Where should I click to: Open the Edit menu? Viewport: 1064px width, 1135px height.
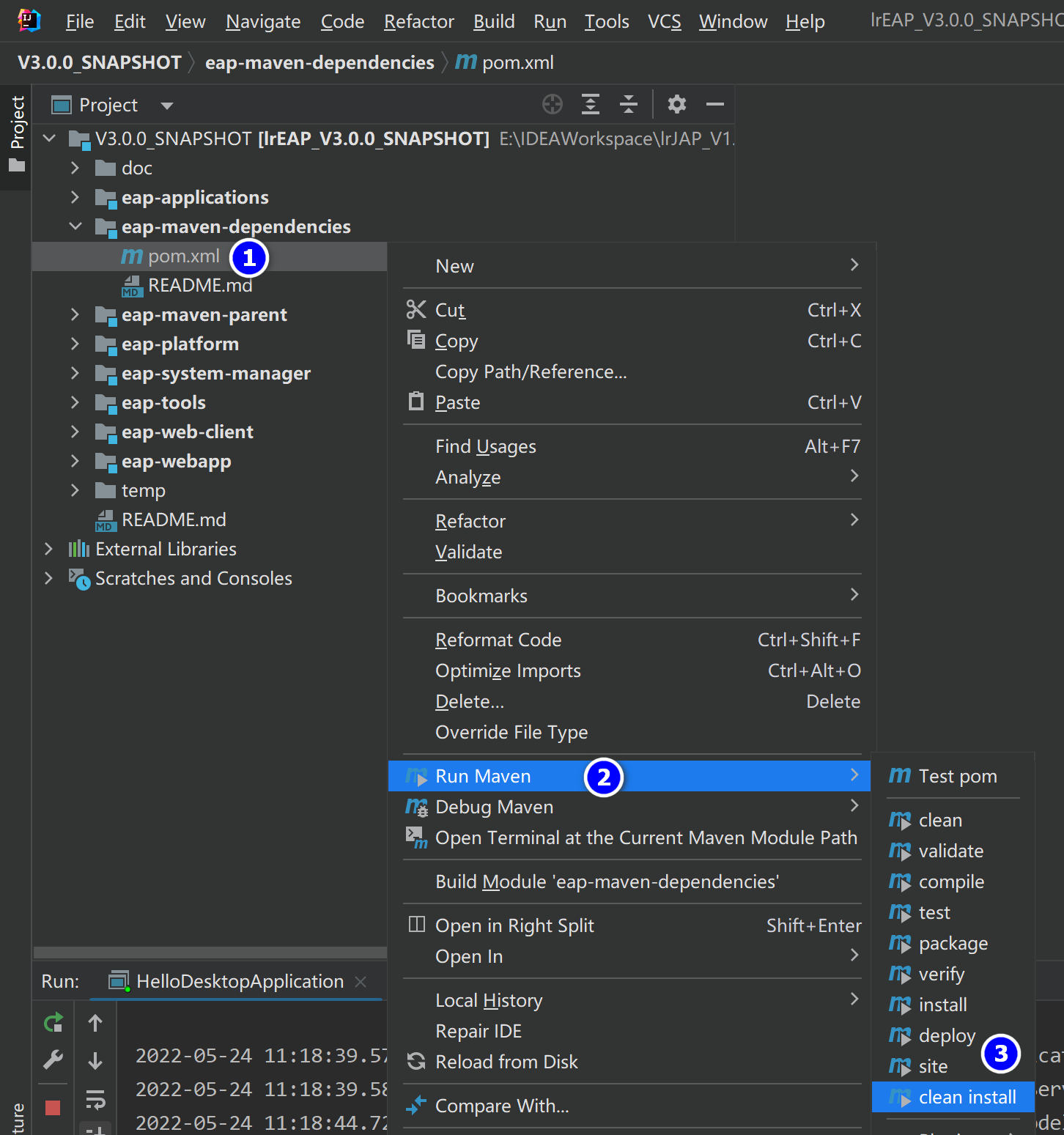[130, 21]
